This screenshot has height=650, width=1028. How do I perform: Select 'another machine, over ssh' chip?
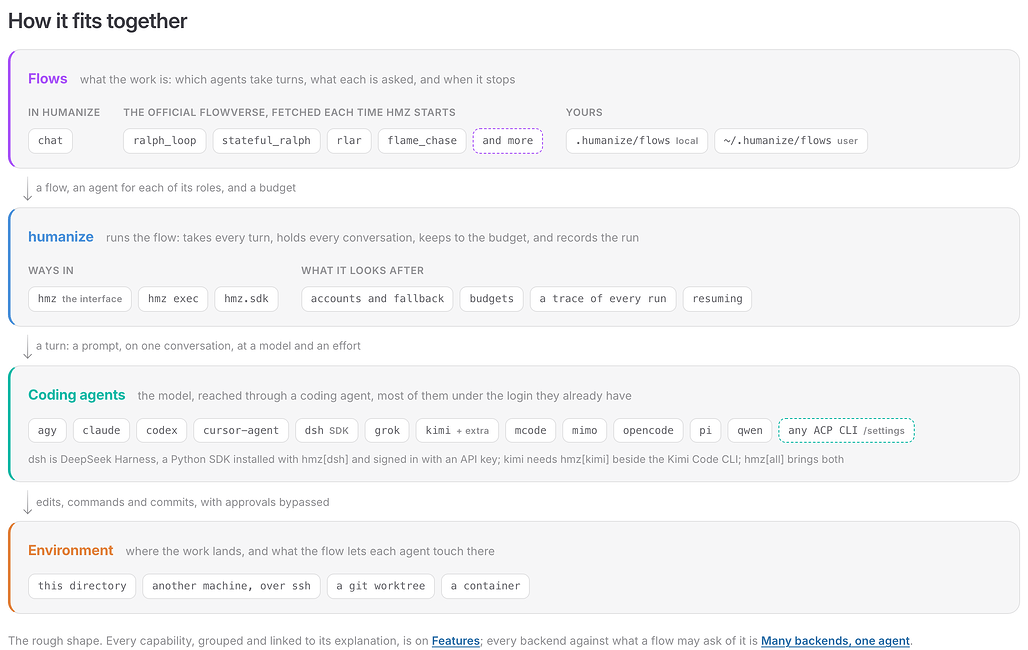231,586
